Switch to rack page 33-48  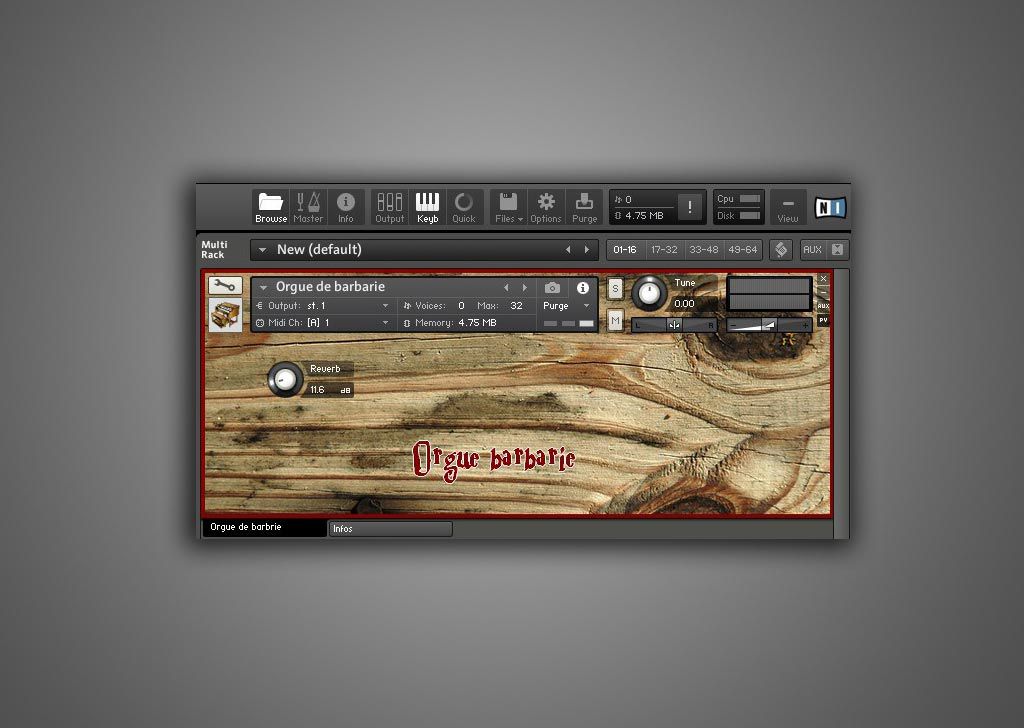coord(703,249)
